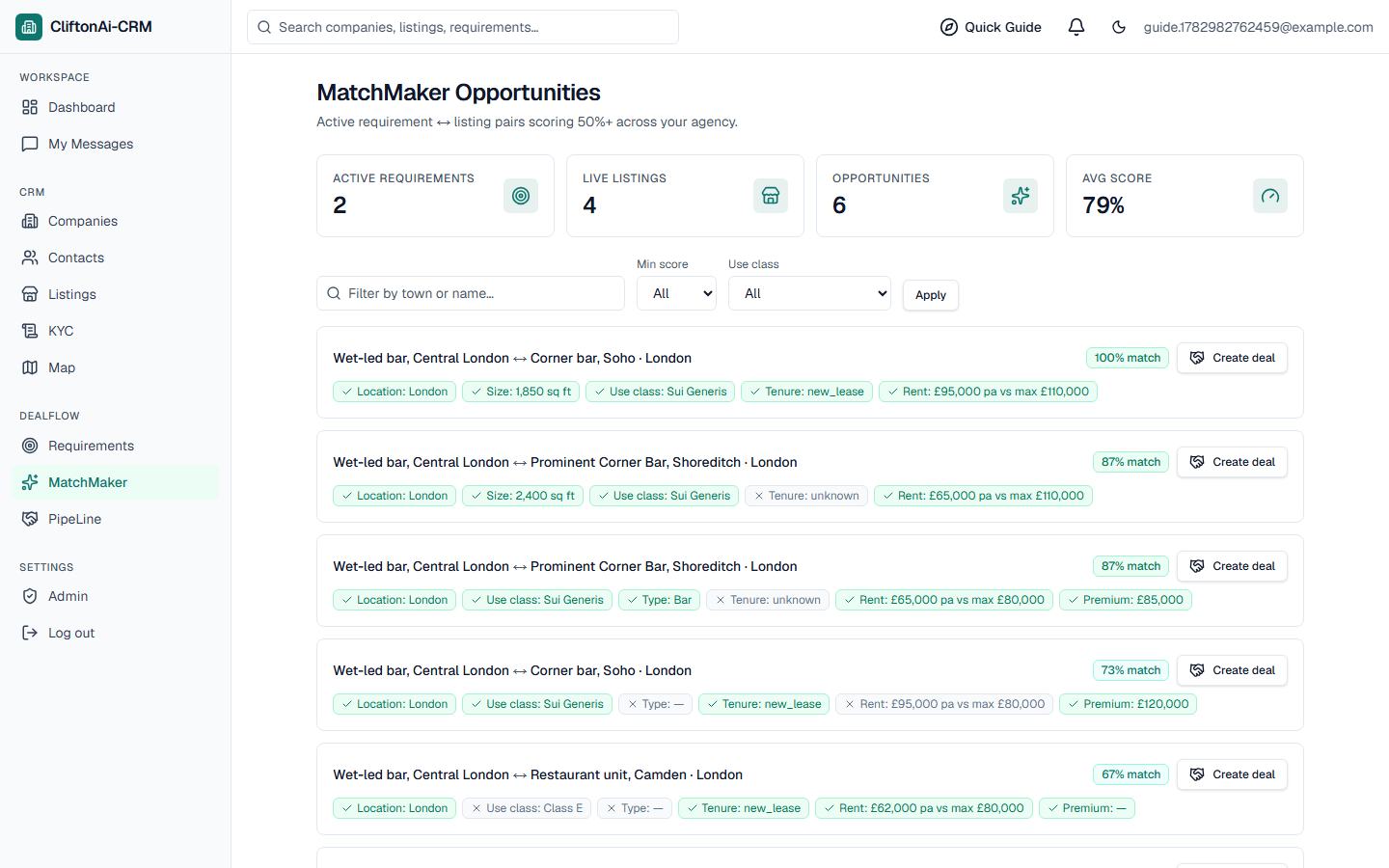Click the Avg Score 79% value
1389x868 pixels.
click(x=1103, y=205)
